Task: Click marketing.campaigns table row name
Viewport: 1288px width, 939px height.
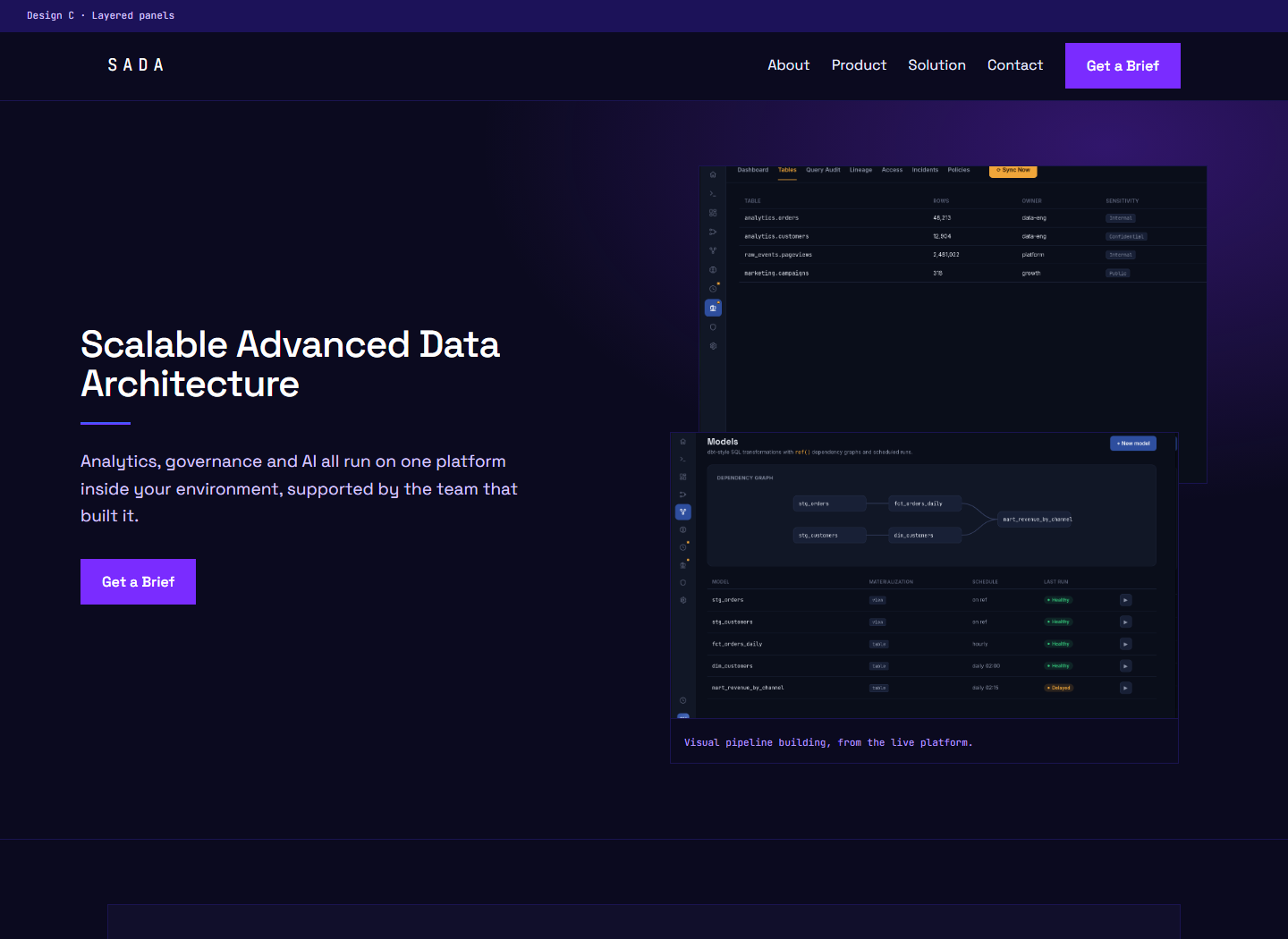Action: pyautogui.click(x=776, y=274)
